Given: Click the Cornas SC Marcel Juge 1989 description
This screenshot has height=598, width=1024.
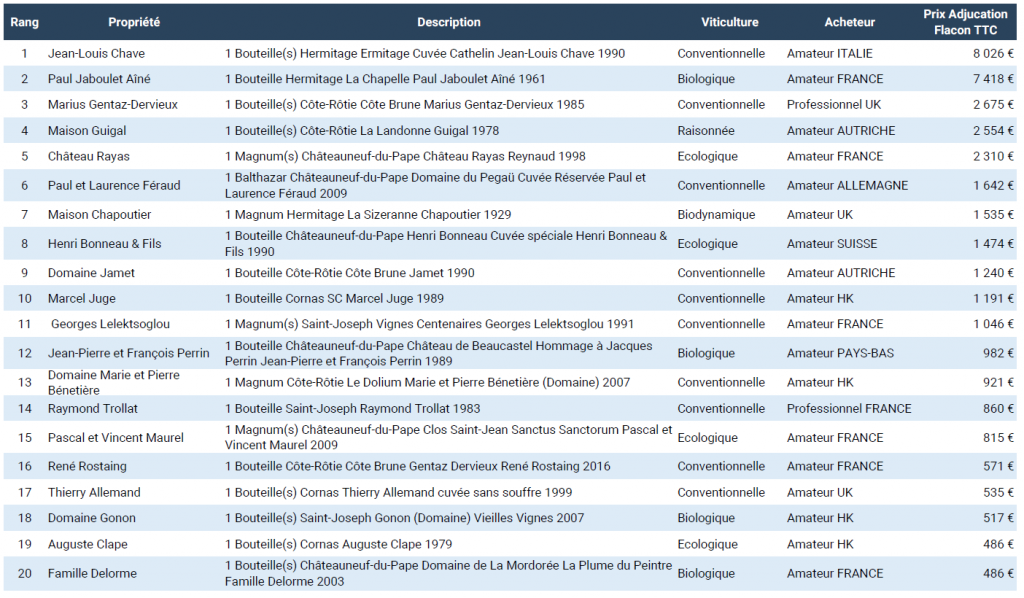Looking at the screenshot, I should pos(334,298).
